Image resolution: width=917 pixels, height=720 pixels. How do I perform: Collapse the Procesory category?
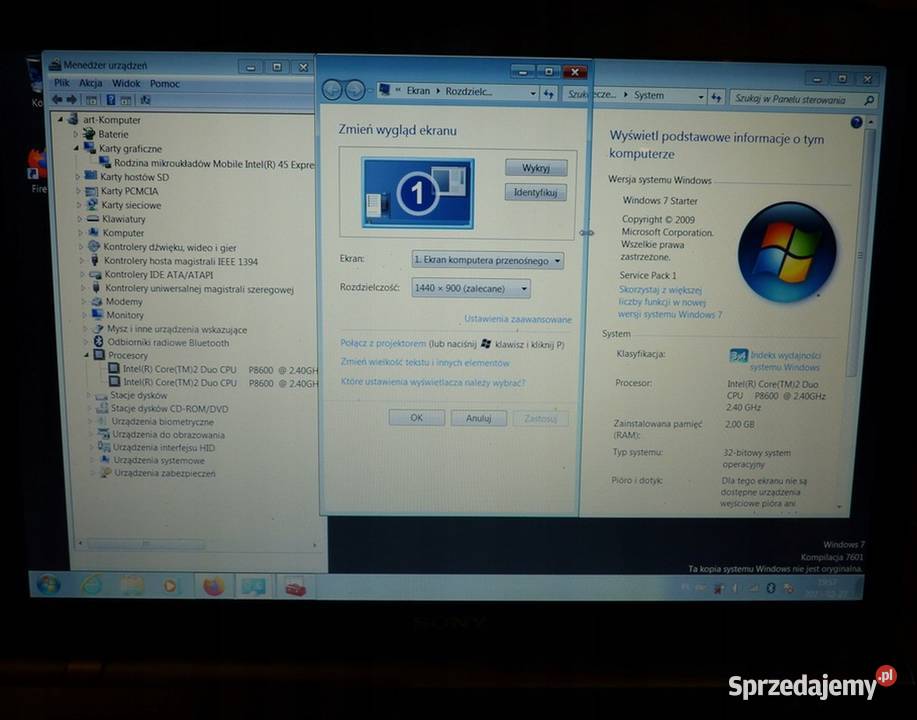(x=86, y=355)
